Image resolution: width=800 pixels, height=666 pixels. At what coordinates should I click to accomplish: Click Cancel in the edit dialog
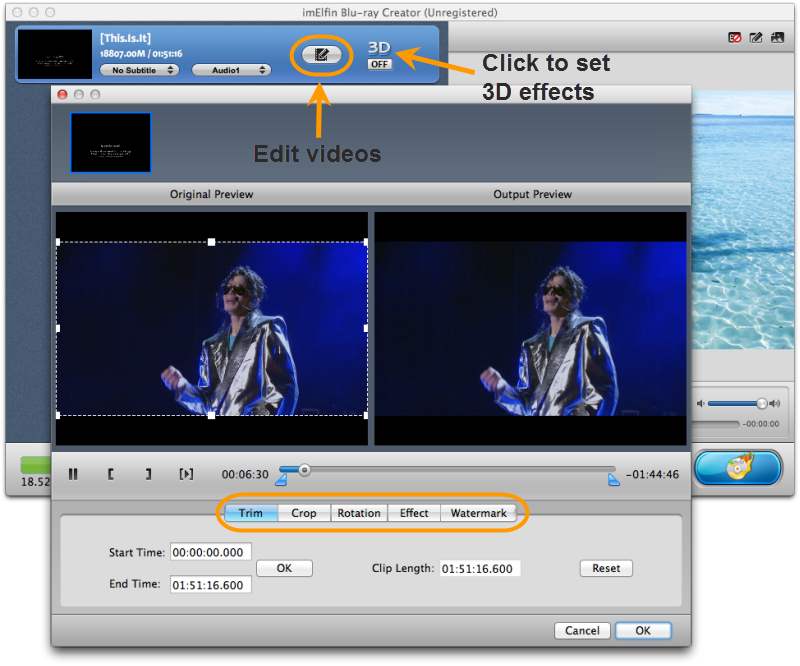tap(582, 630)
